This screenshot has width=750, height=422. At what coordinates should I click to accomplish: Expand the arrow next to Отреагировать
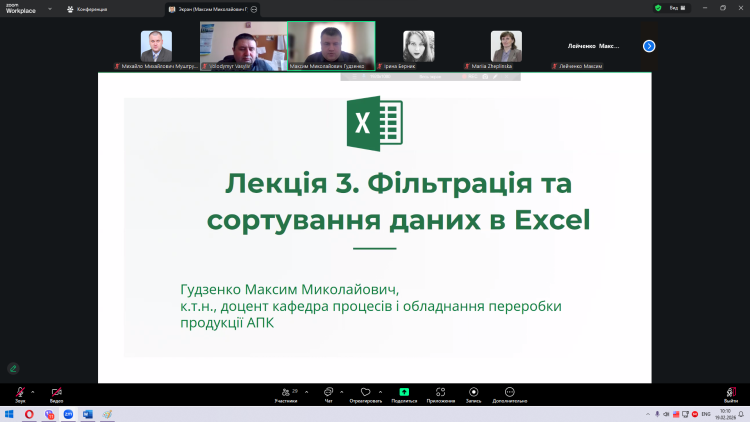(x=382, y=391)
